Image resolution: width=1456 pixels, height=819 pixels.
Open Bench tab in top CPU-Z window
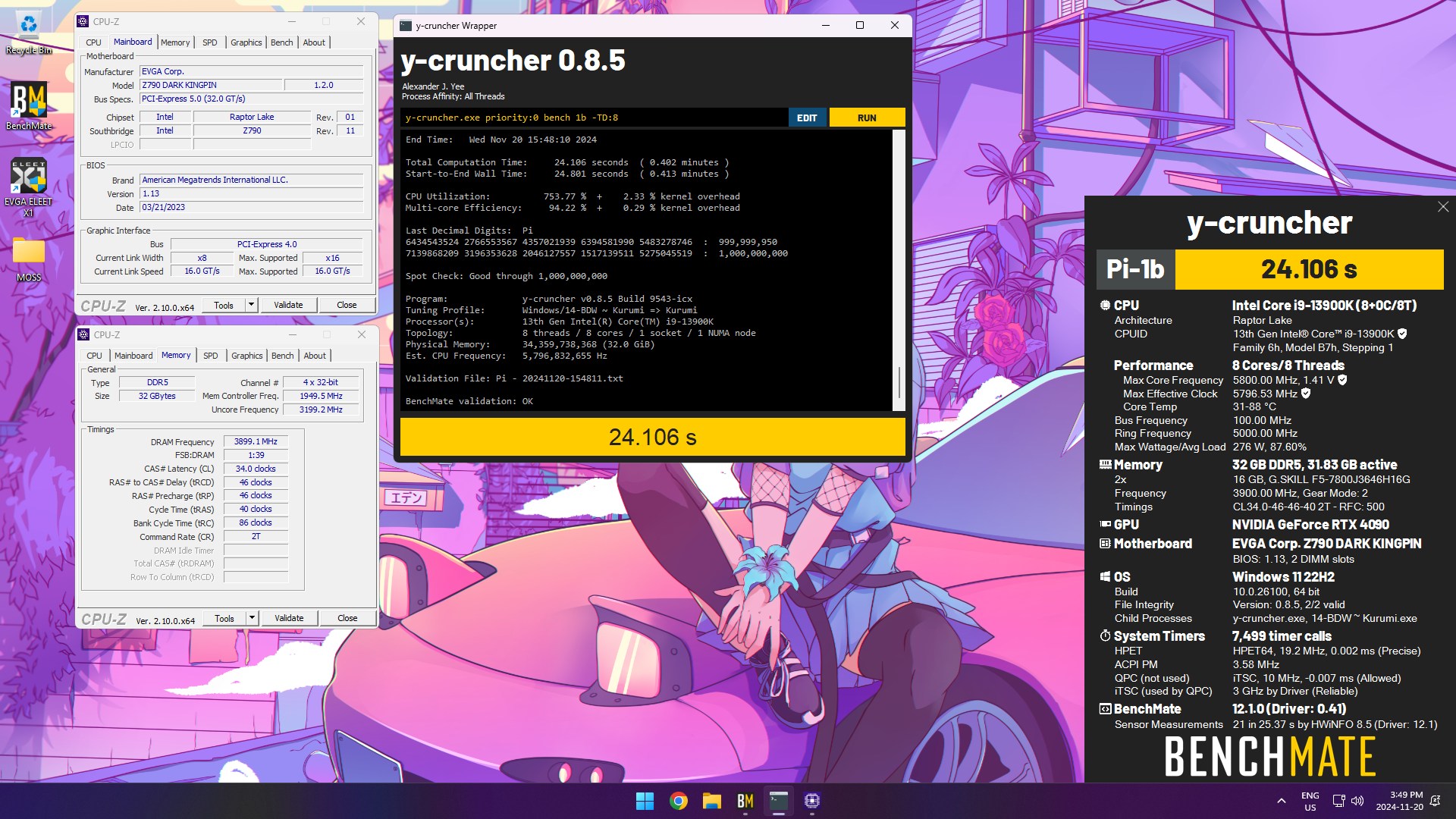pyautogui.click(x=282, y=42)
